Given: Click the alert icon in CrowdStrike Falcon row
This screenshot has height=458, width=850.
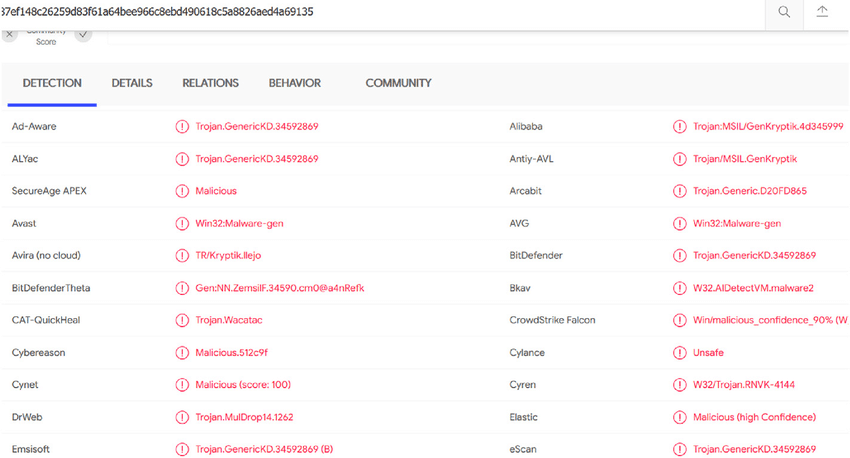Looking at the screenshot, I should coord(679,320).
